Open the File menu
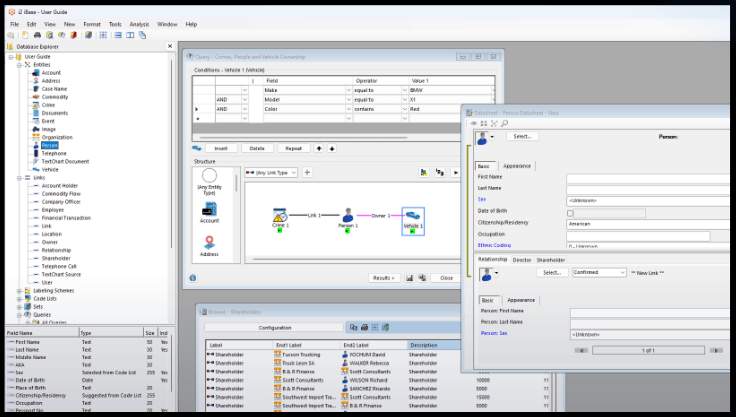The width and height of the screenshot is (736, 417). [x=15, y=24]
